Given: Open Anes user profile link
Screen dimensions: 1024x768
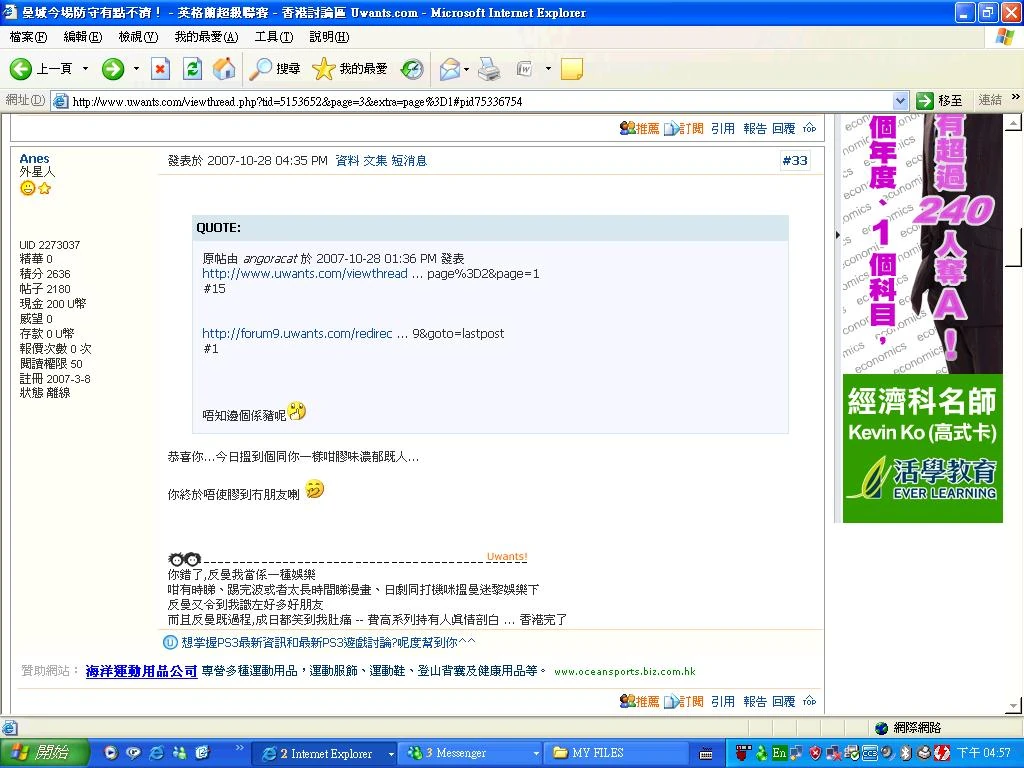Looking at the screenshot, I should 34,159.
